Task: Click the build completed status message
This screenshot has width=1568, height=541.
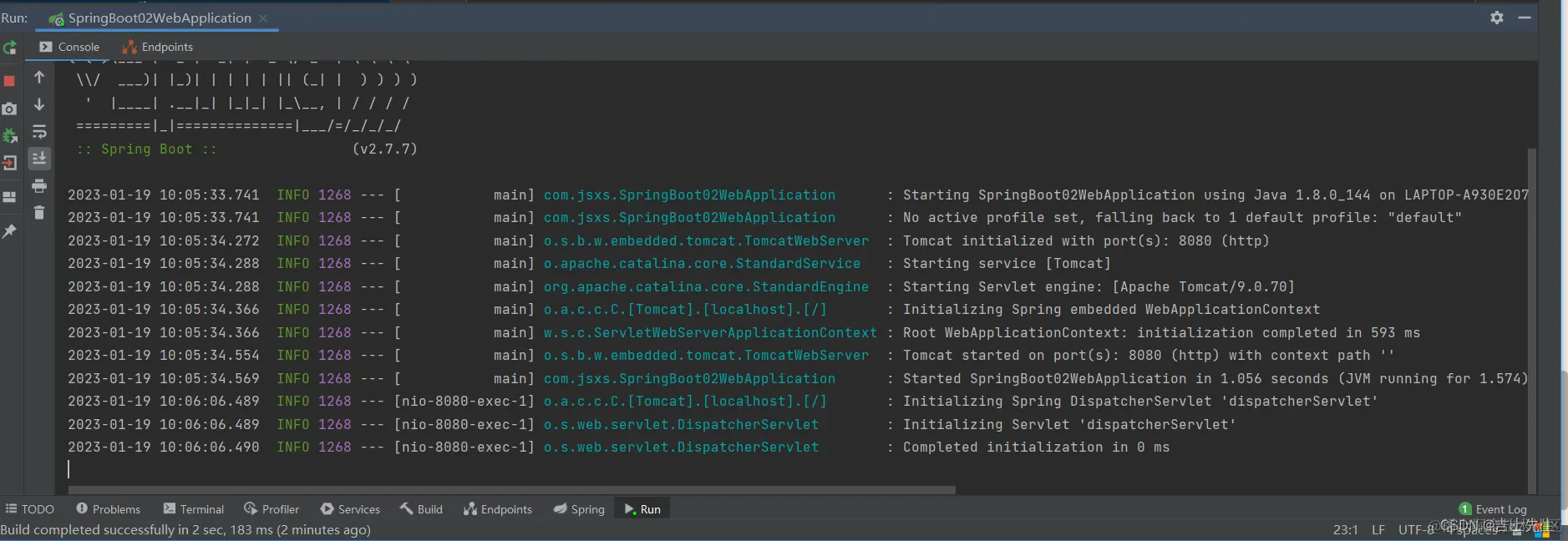Action: [x=185, y=529]
